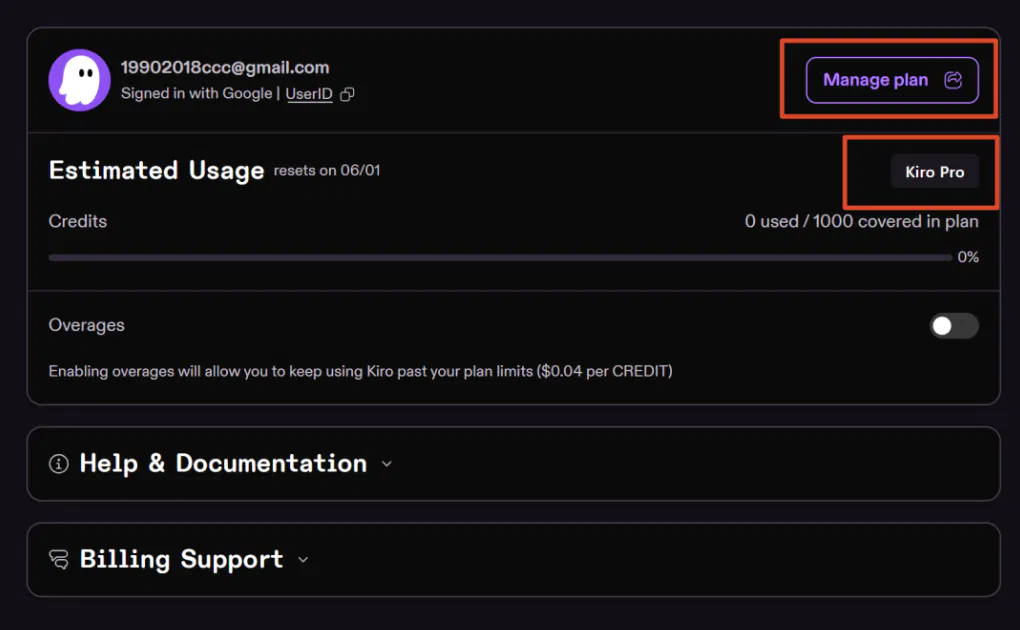This screenshot has height=630, width=1020.
Task: Enable the Overages toggle switch
Action: 954,325
